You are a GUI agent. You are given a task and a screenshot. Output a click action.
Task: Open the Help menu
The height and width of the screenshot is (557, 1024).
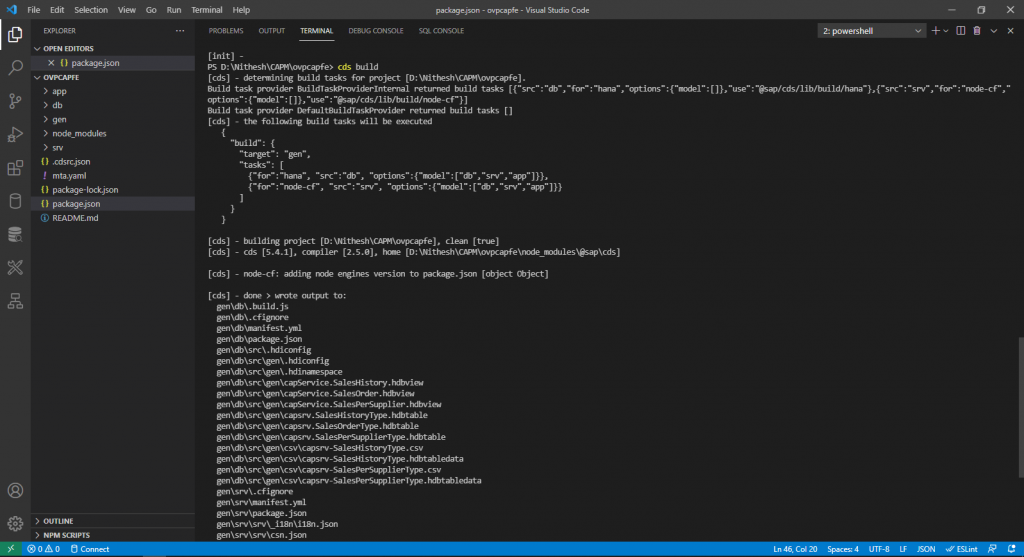click(241, 10)
